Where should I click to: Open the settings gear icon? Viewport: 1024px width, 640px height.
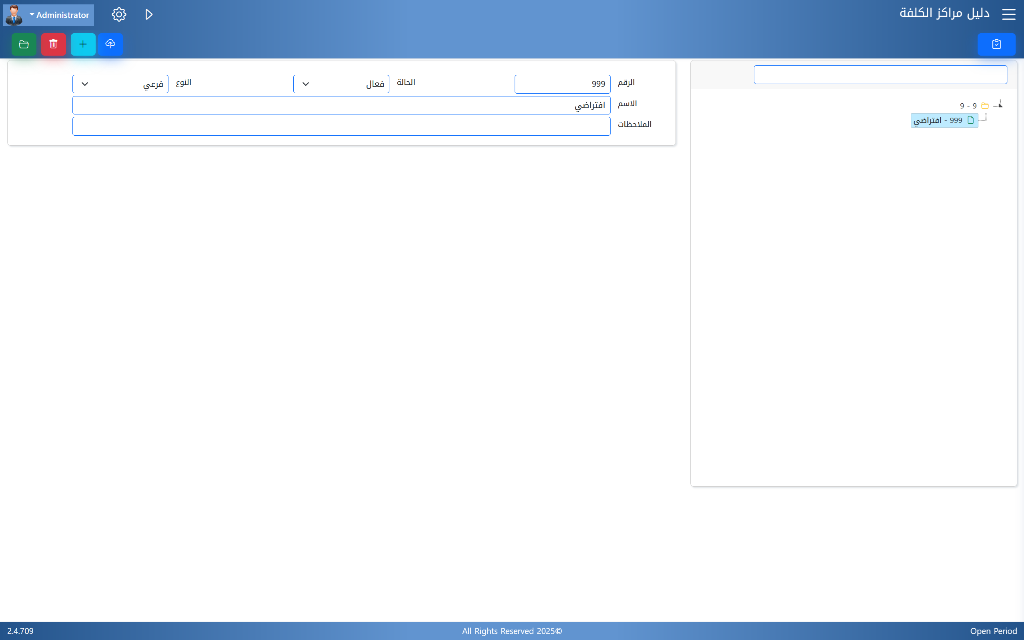click(x=119, y=15)
